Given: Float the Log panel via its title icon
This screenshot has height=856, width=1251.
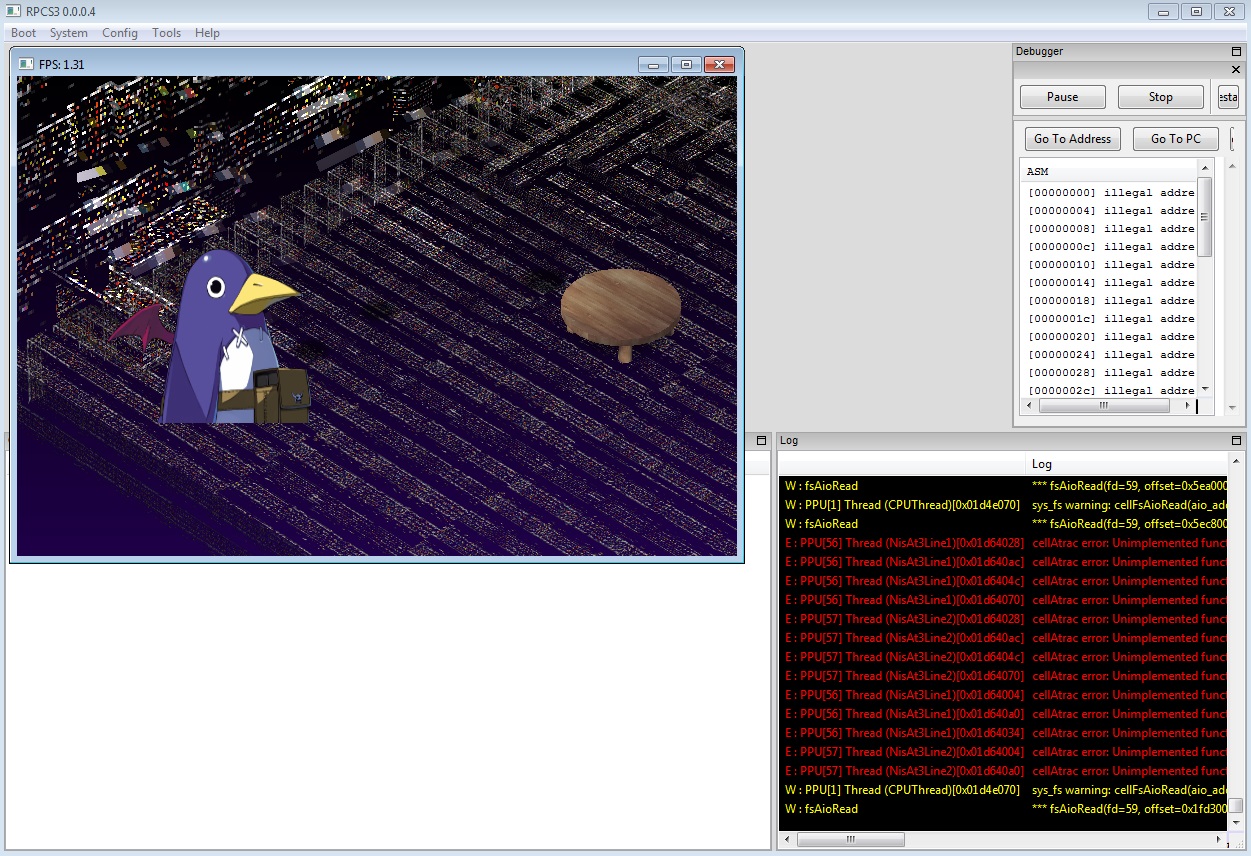Looking at the screenshot, I should (x=1236, y=440).
